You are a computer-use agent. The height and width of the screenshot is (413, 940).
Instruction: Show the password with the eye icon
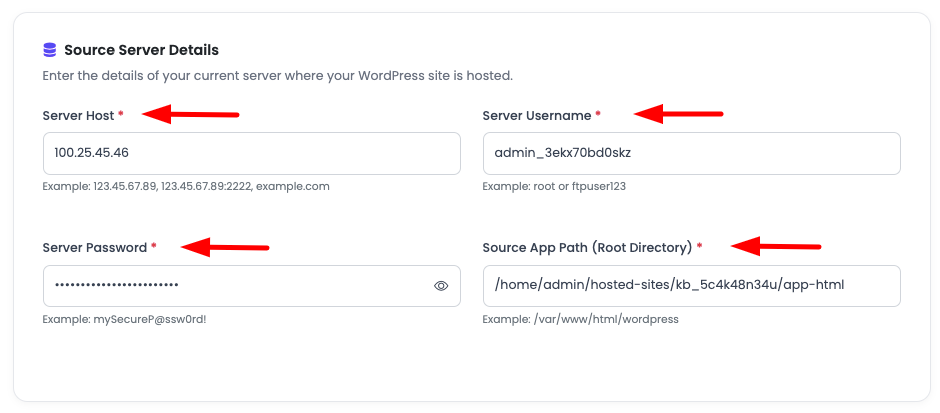click(440, 286)
